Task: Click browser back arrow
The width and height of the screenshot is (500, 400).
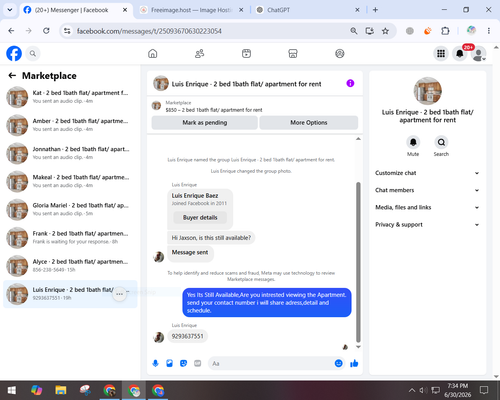Action: 11,31
